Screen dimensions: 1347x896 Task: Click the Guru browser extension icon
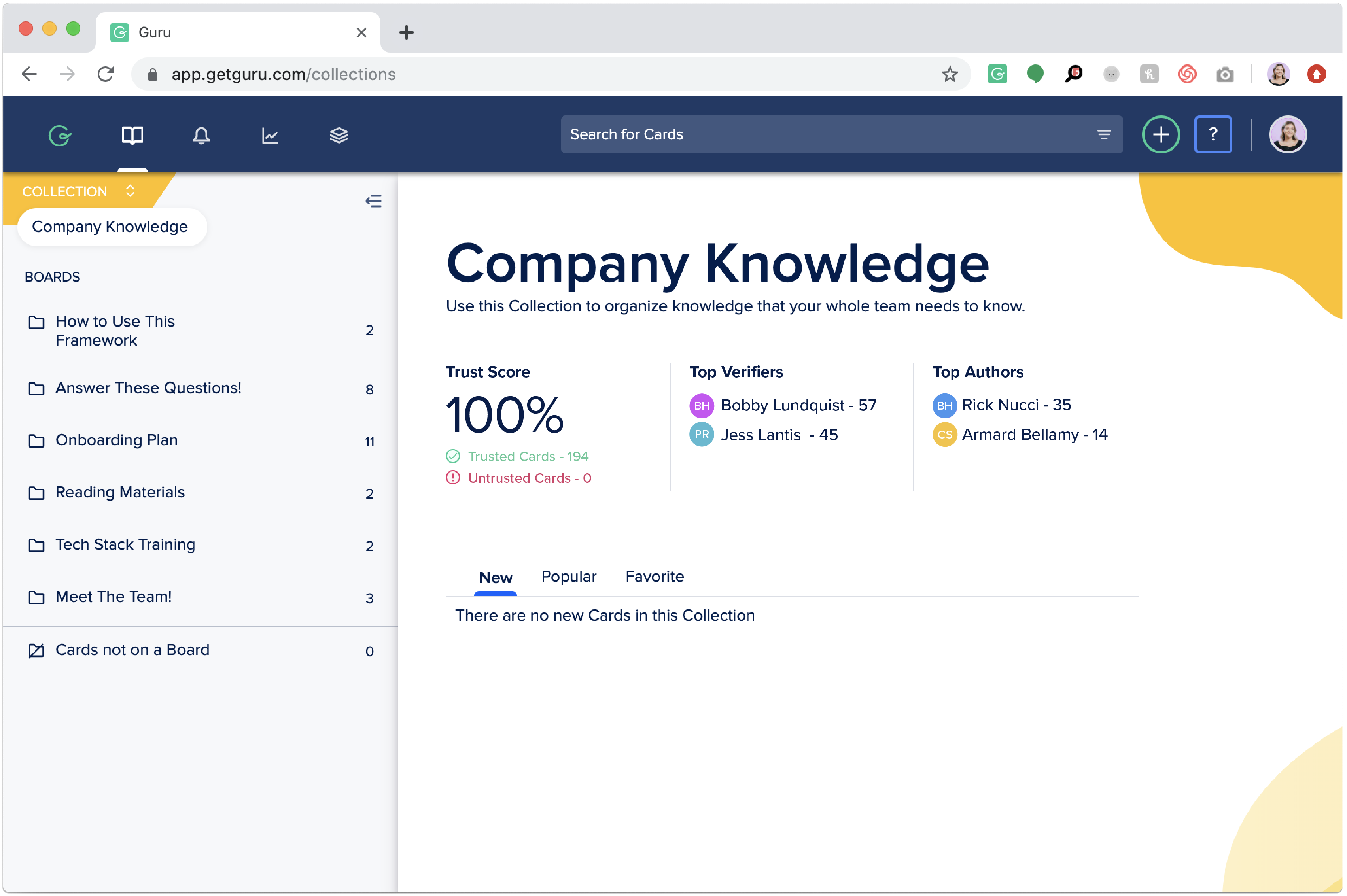coord(997,74)
